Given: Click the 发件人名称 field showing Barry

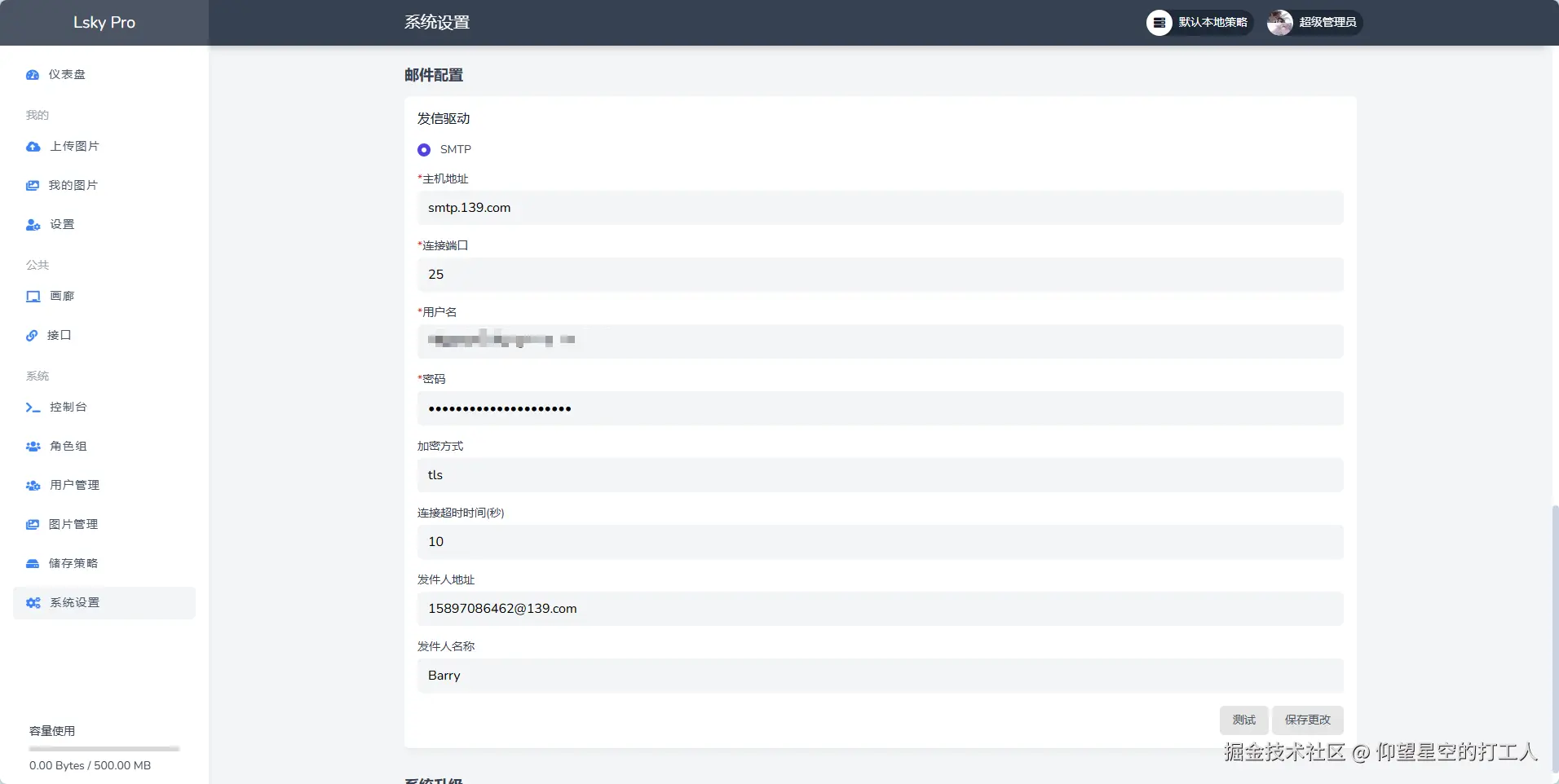Looking at the screenshot, I should coord(881,676).
